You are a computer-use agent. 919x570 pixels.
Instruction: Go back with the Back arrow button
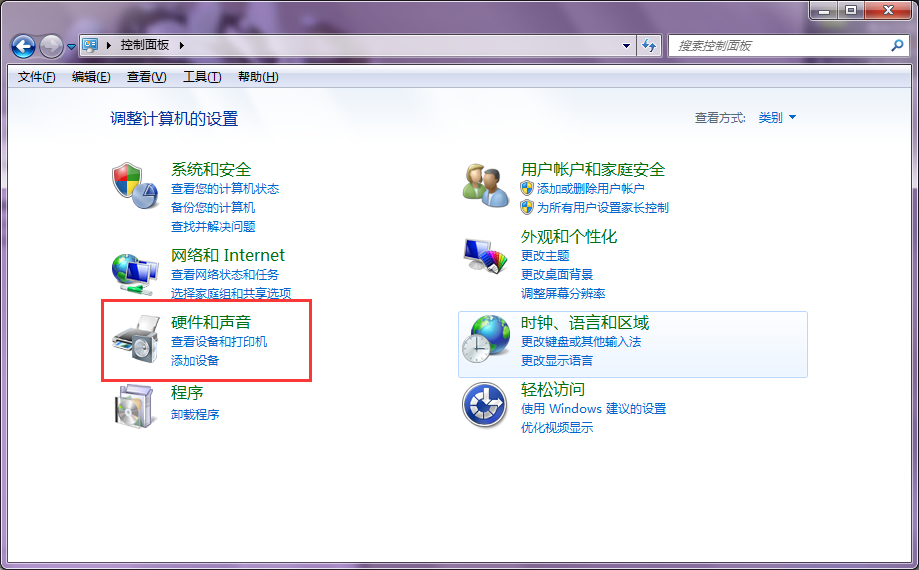coord(23,46)
